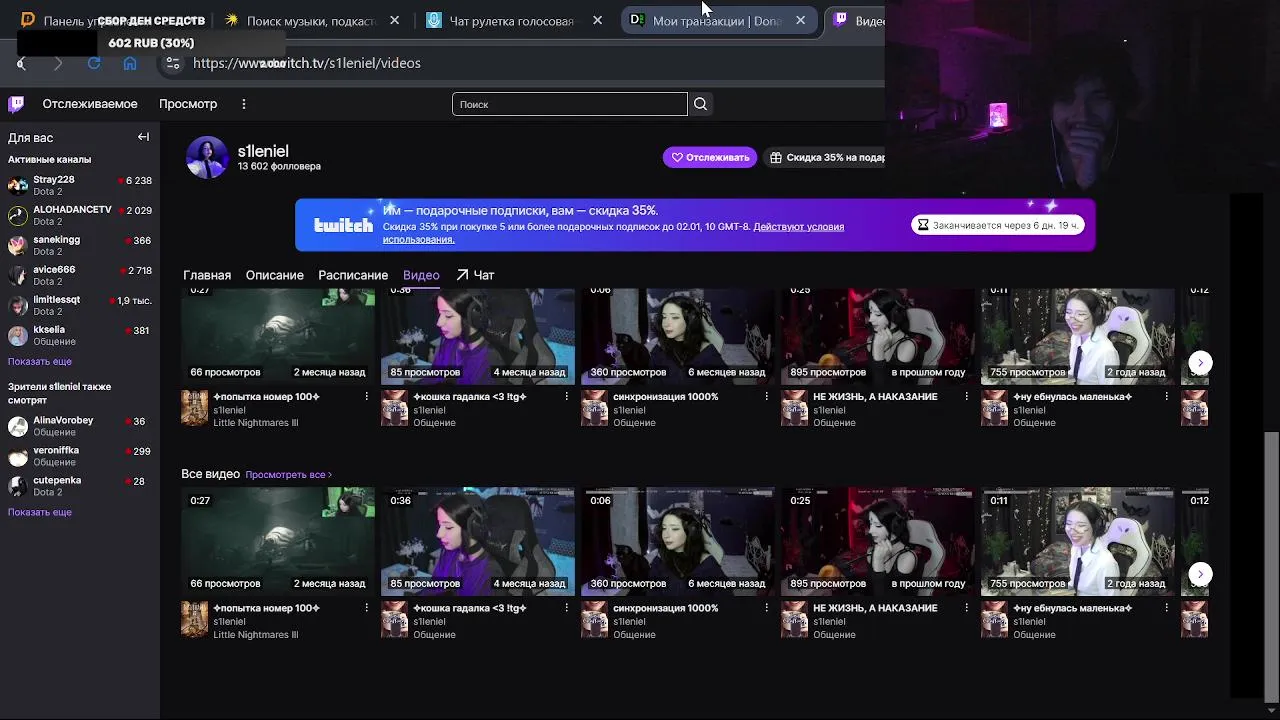Switch to Описание channel tab

coord(274,275)
